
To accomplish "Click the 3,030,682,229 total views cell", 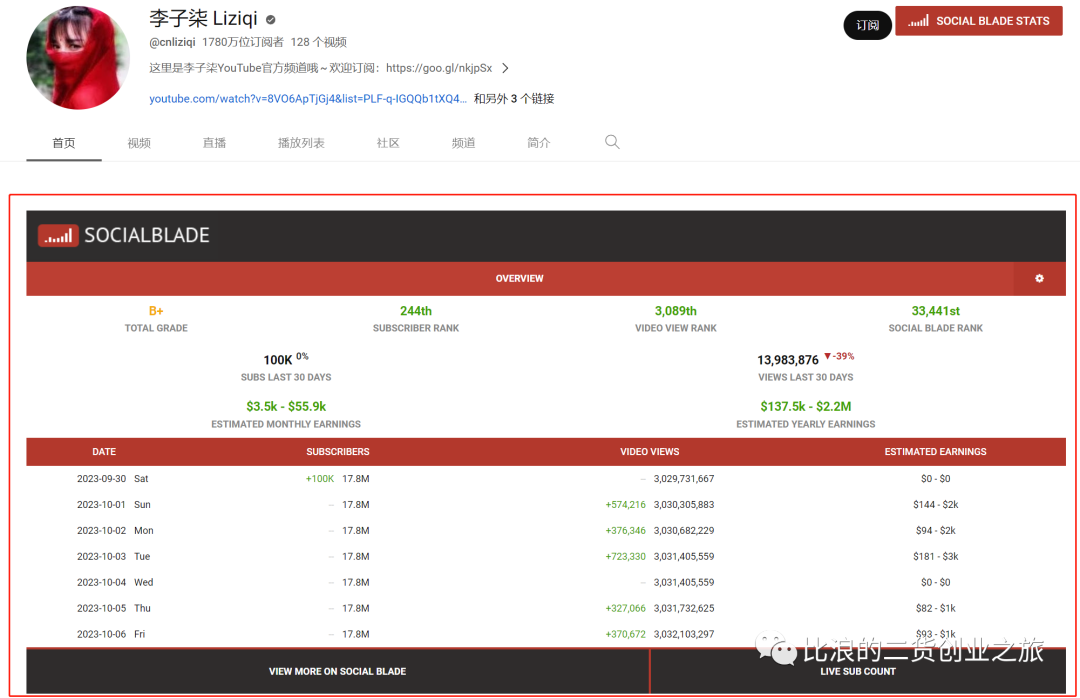I will 684,531.
